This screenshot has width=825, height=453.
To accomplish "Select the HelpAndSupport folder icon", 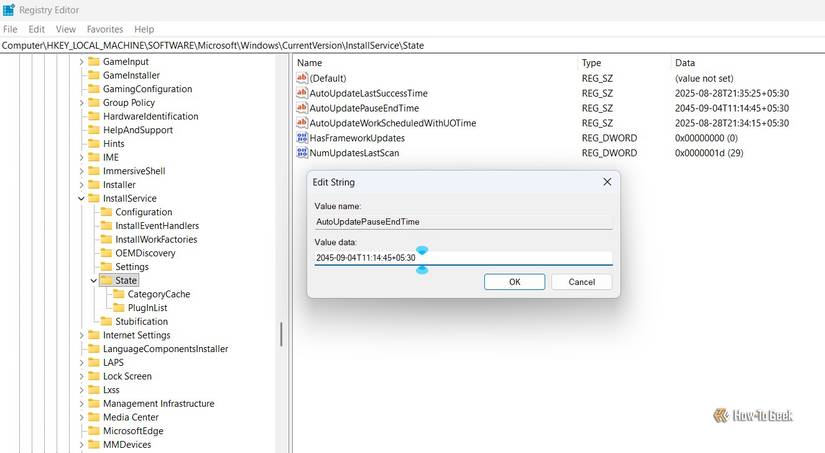I will [x=94, y=130].
